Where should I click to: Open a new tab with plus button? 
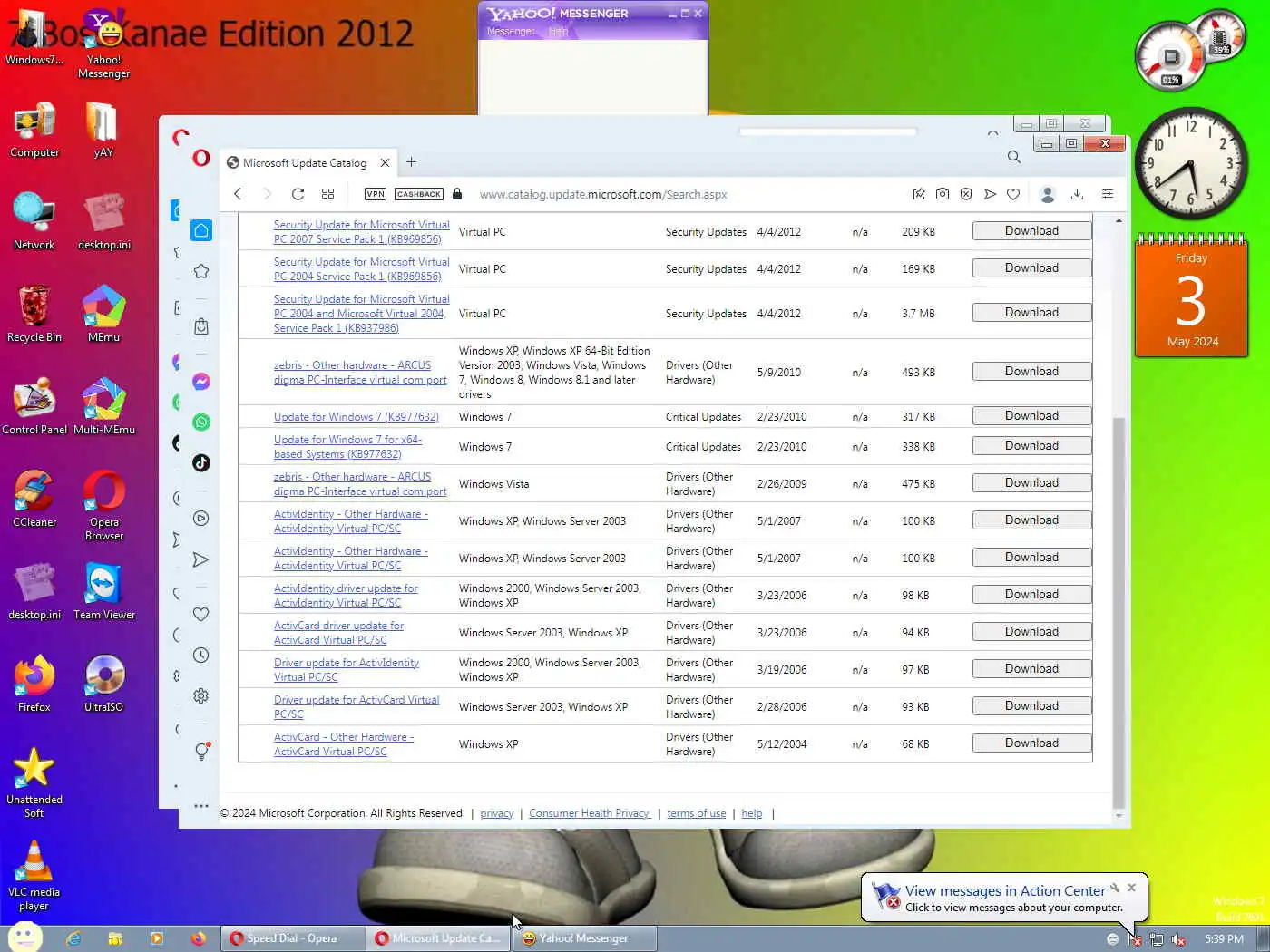pyautogui.click(x=411, y=162)
